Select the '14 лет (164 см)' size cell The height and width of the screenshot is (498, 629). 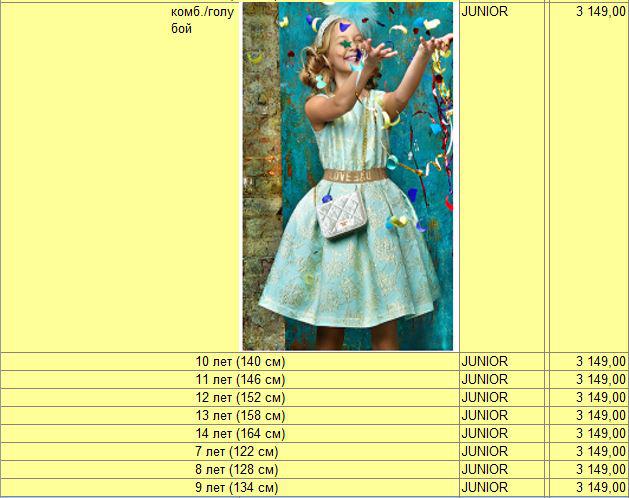[x=240, y=434]
